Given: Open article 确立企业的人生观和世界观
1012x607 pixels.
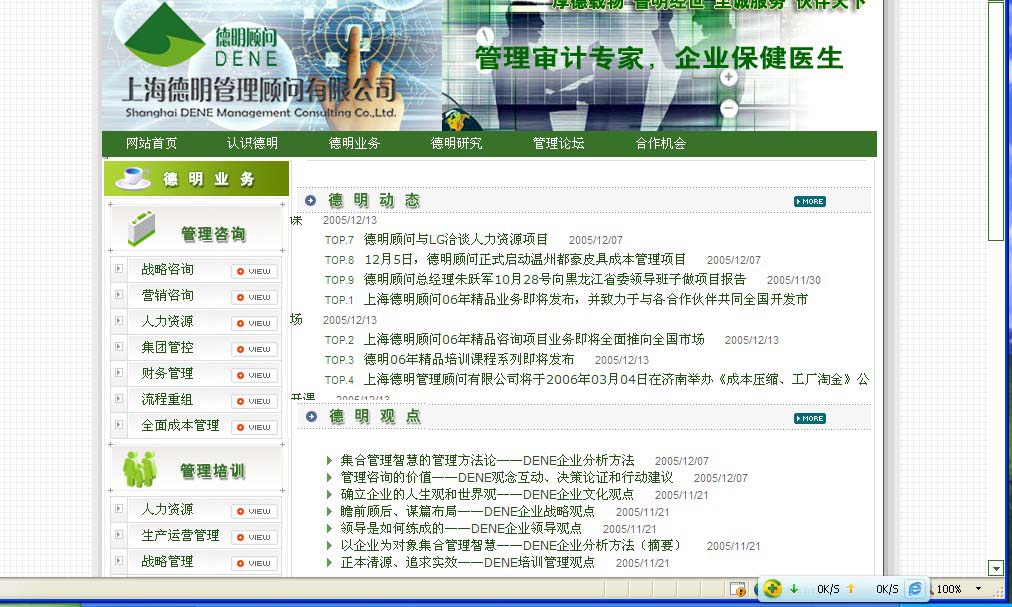Looking at the screenshot, I should pos(487,495).
